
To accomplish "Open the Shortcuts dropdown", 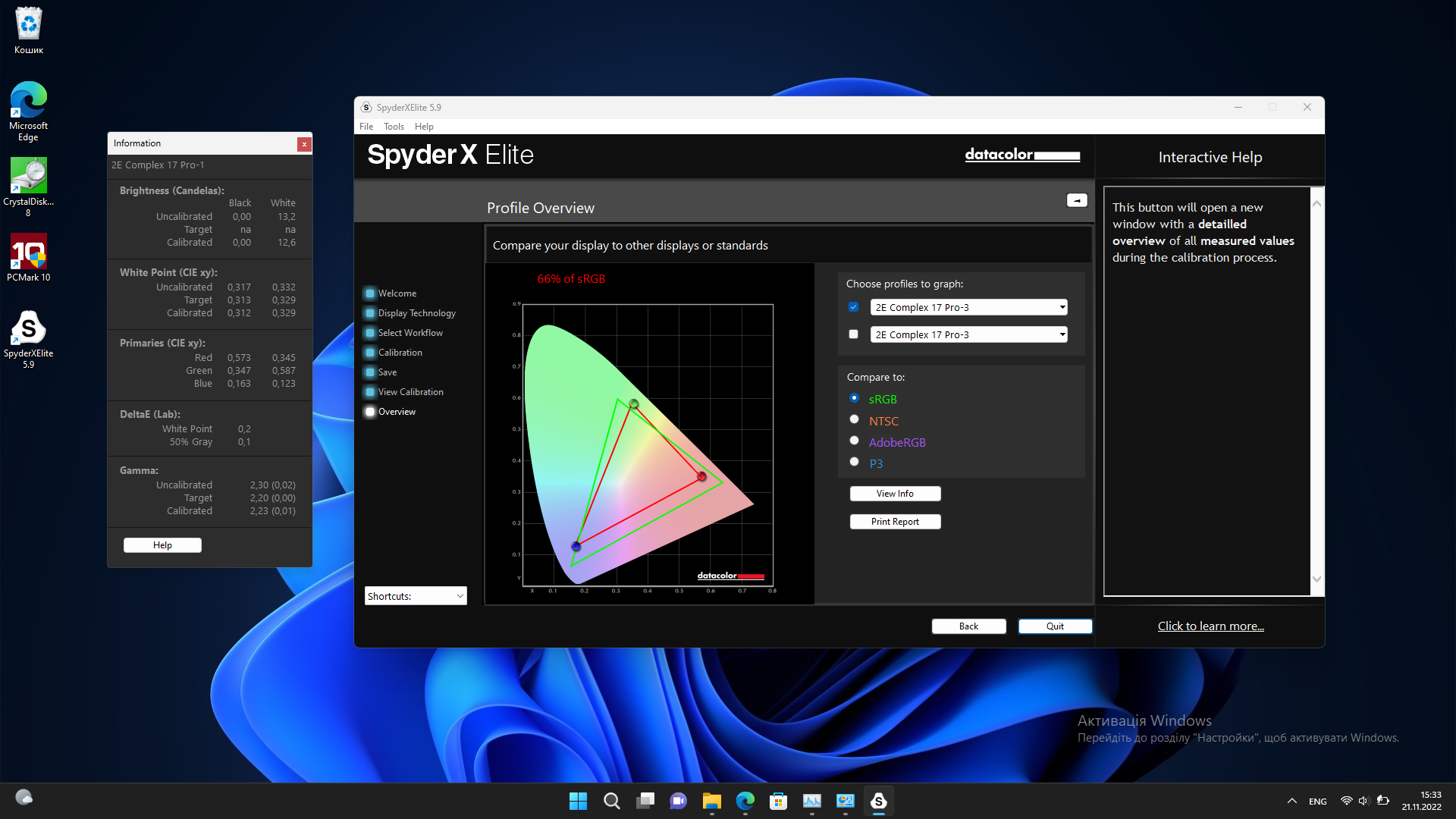I will coord(416,596).
